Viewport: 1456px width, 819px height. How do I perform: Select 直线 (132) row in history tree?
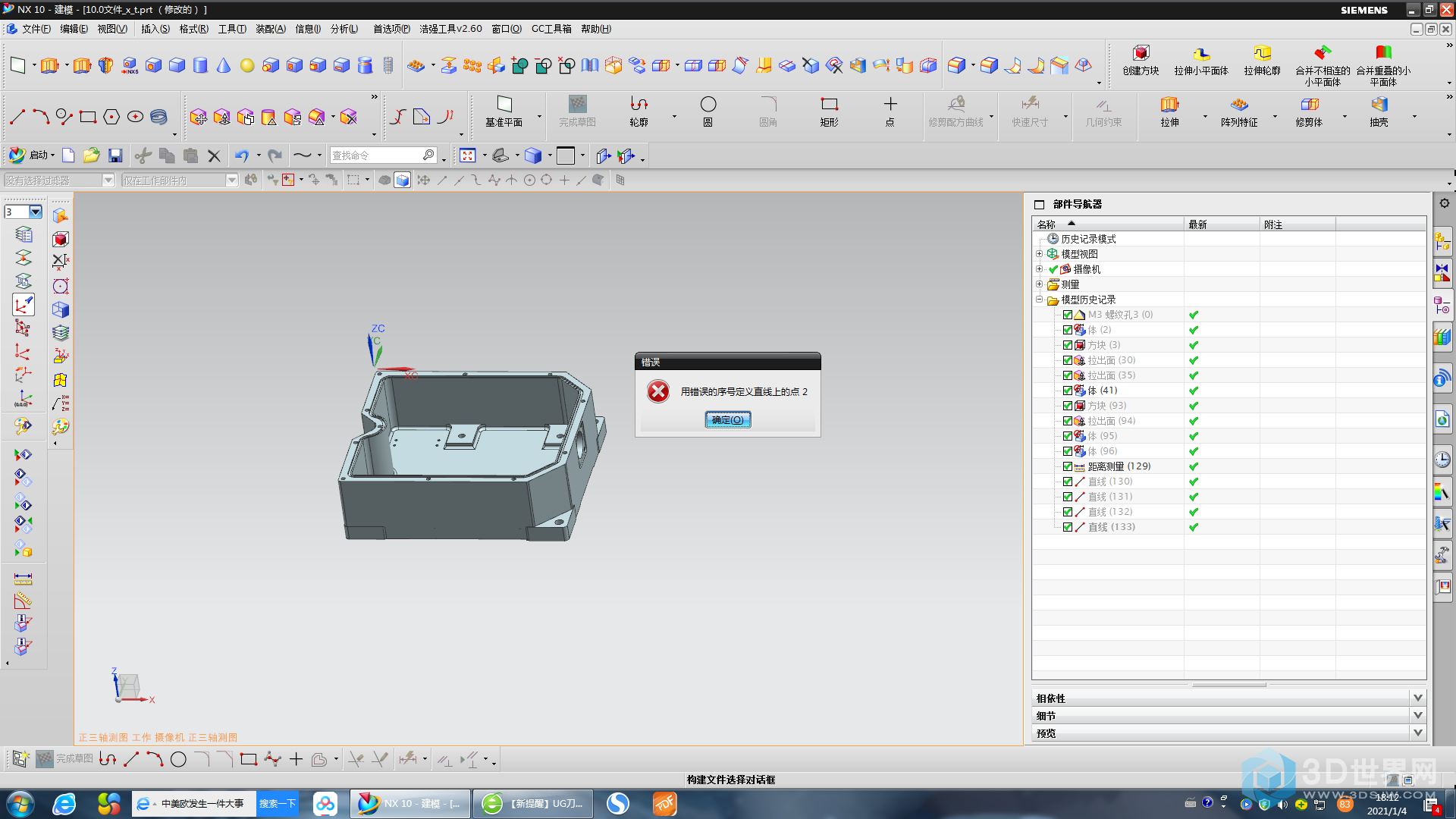tap(1109, 512)
